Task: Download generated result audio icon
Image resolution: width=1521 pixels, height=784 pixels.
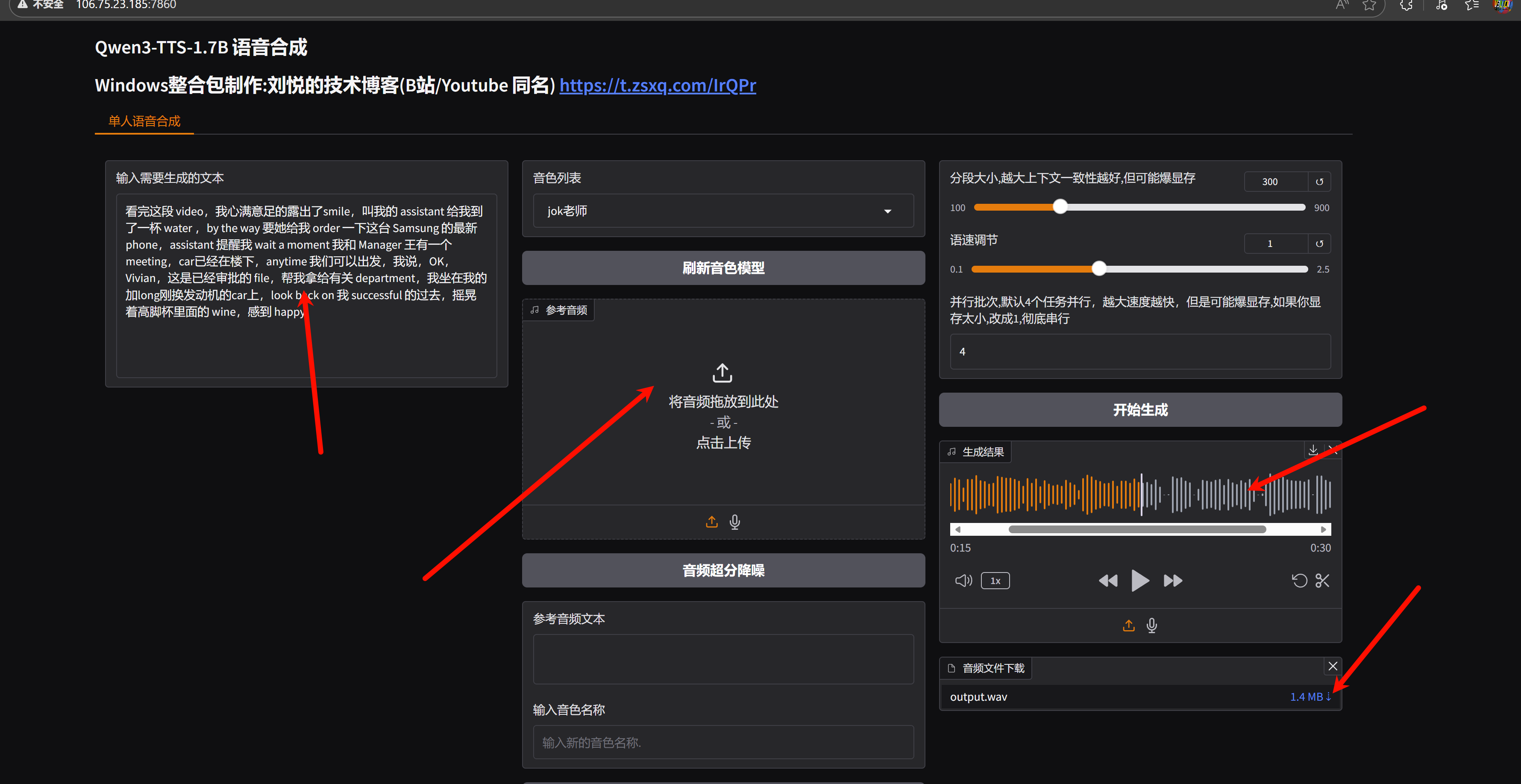Action: (x=1313, y=450)
